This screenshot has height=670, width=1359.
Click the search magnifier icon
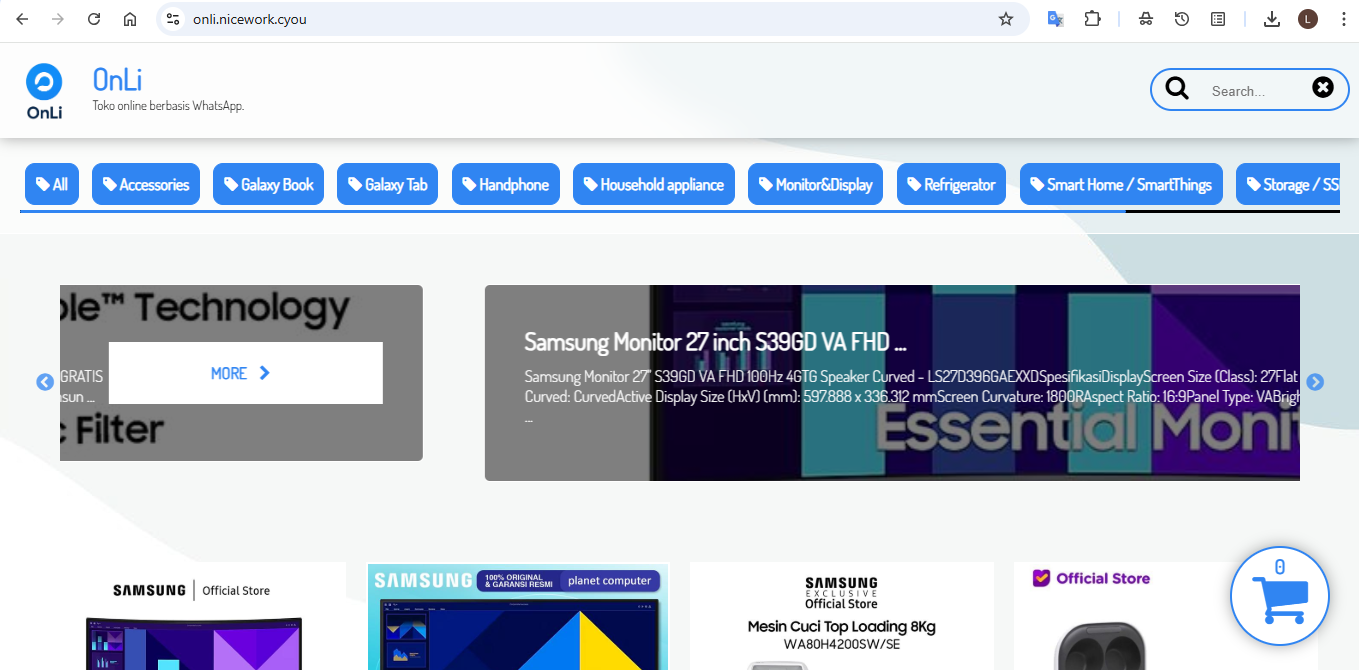(x=1177, y=89)
